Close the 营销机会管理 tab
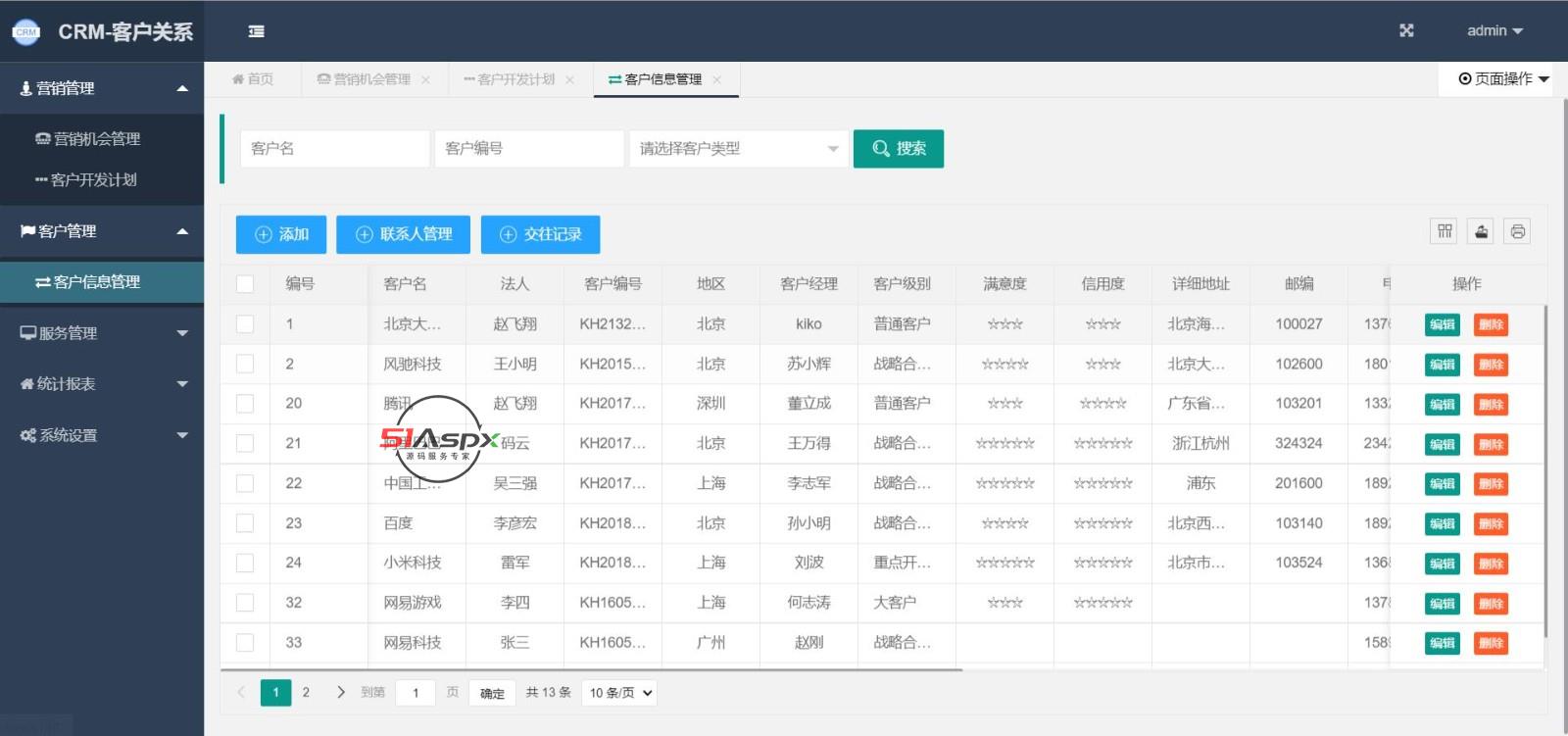Image resolution: width=1568 pixels, height=736 pixels. point(425,80)
